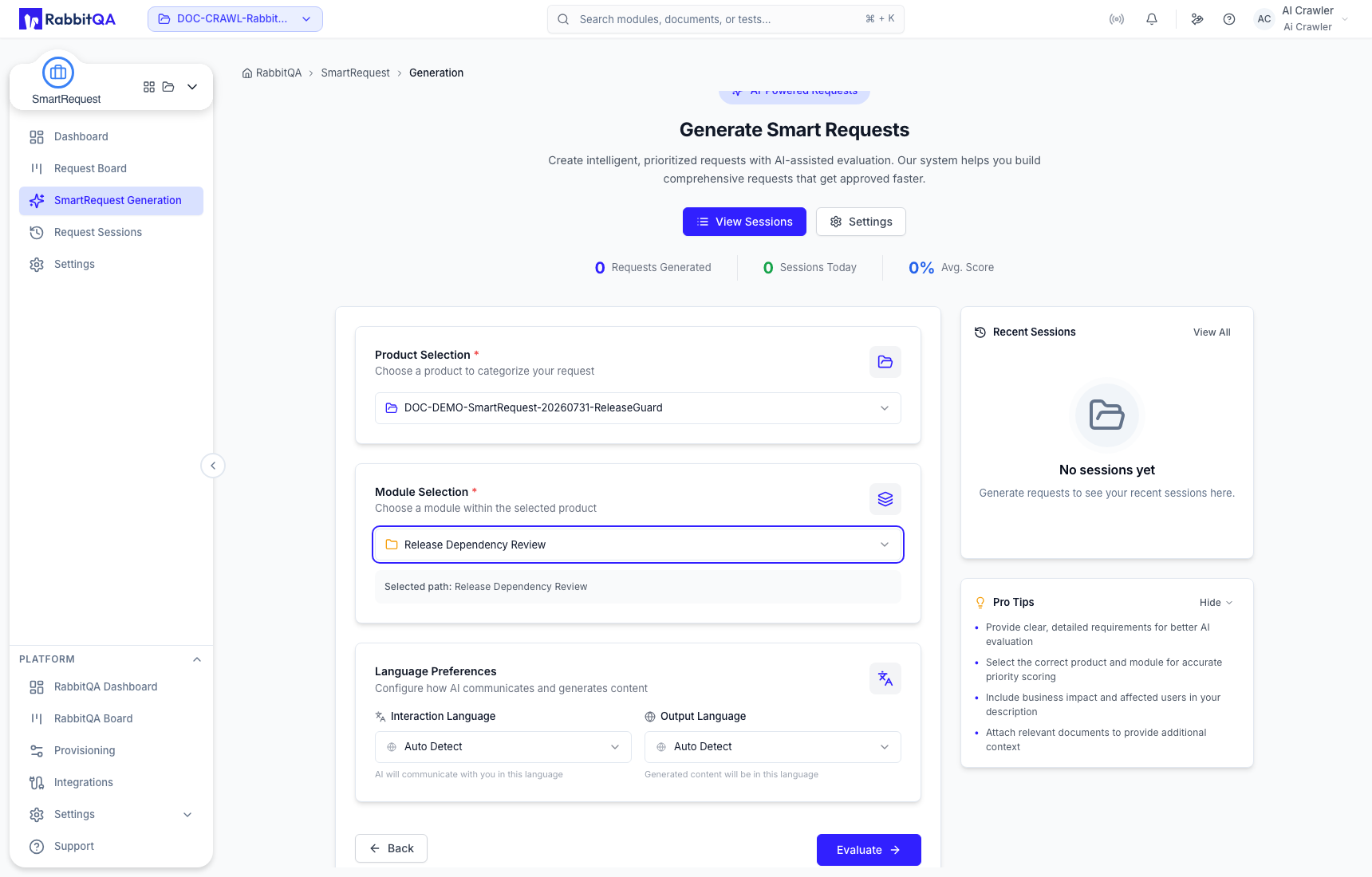Focus the search modules input field
1372x877 pixels.
[x=726, y=19]
